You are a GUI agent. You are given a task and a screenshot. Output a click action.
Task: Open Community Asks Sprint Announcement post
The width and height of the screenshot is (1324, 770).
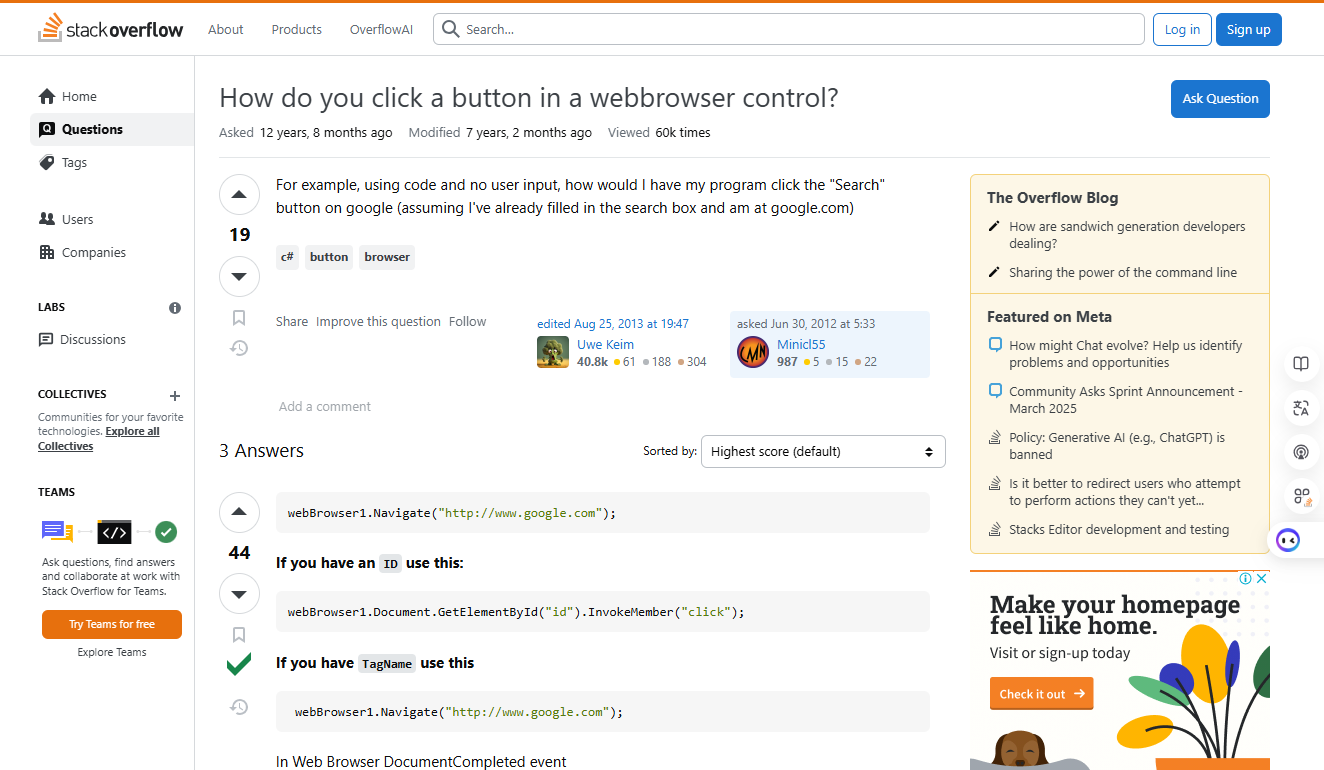[1126, 400]
